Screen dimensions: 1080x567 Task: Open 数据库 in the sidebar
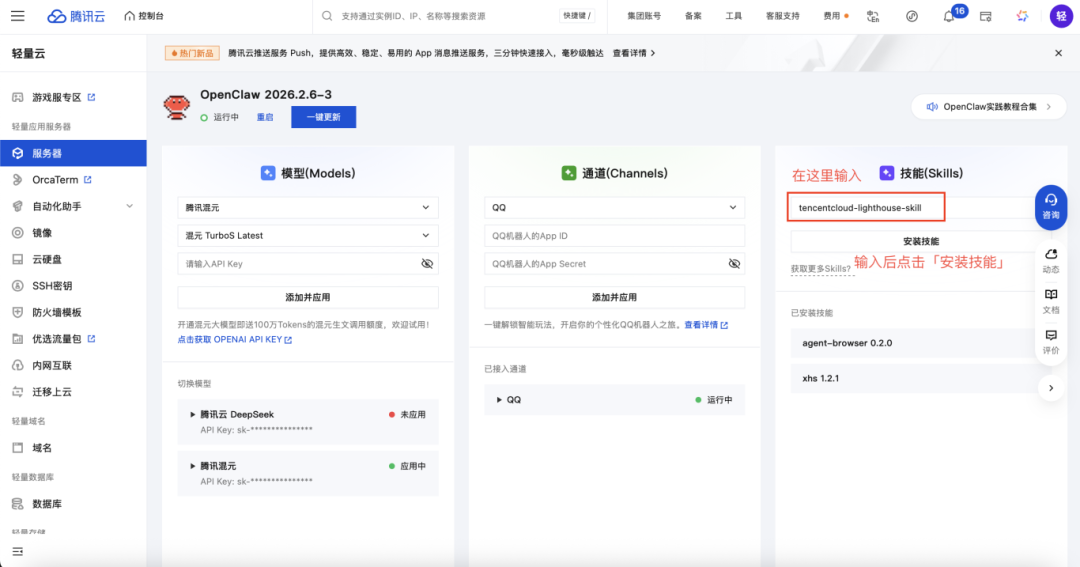click(47, 504)
